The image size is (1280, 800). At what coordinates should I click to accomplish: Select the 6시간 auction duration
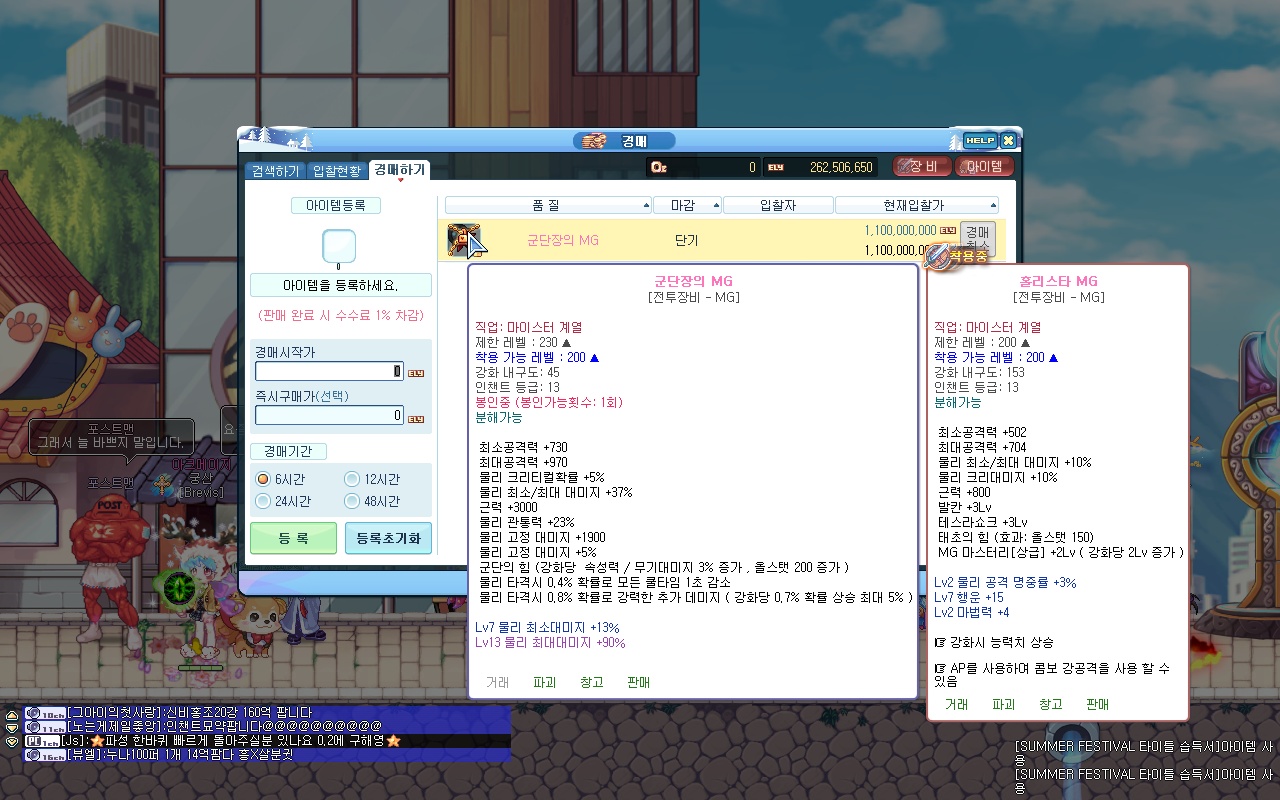click(x=264, y=479)
